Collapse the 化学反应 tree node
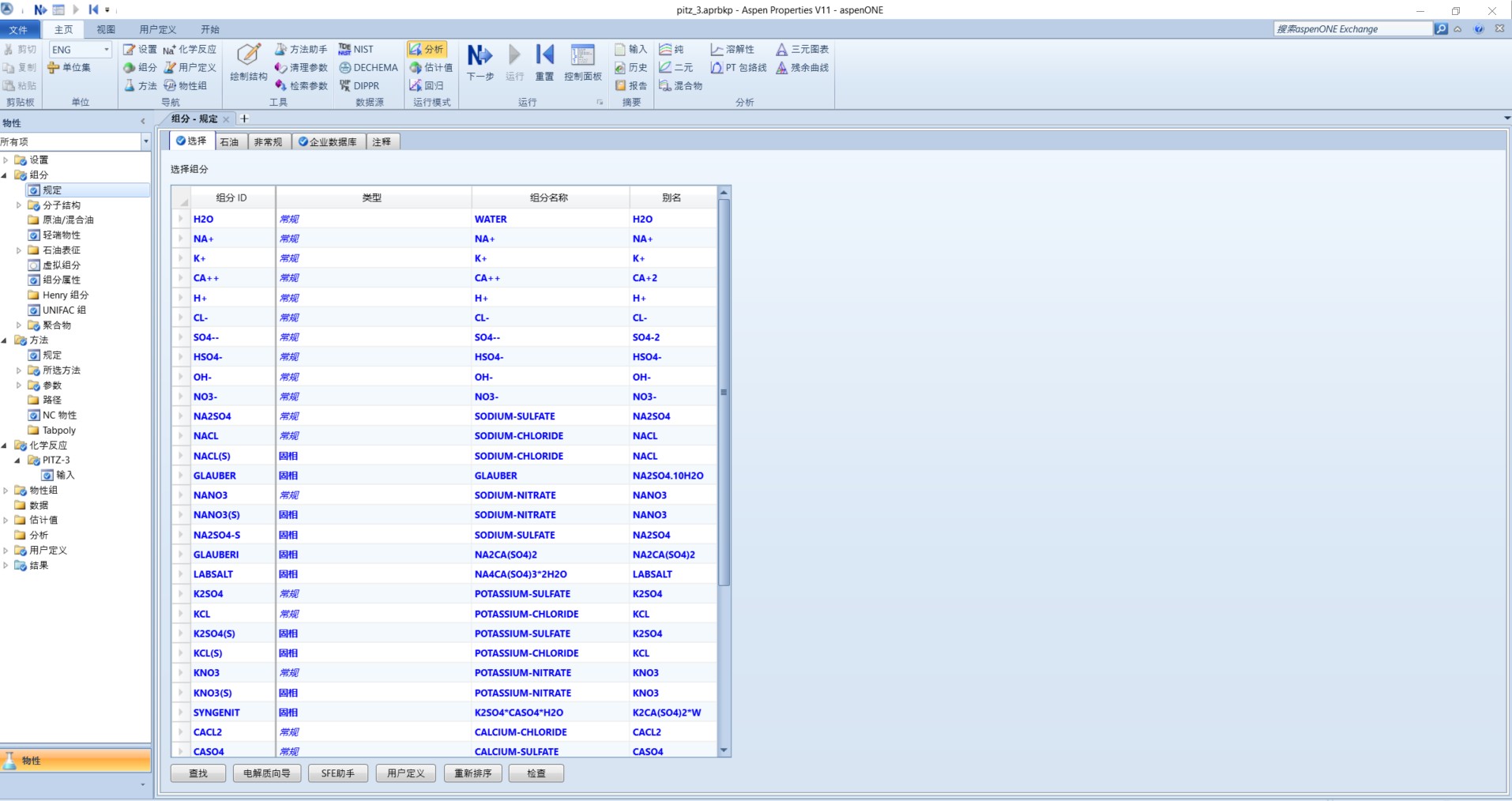 pos(6,445)
